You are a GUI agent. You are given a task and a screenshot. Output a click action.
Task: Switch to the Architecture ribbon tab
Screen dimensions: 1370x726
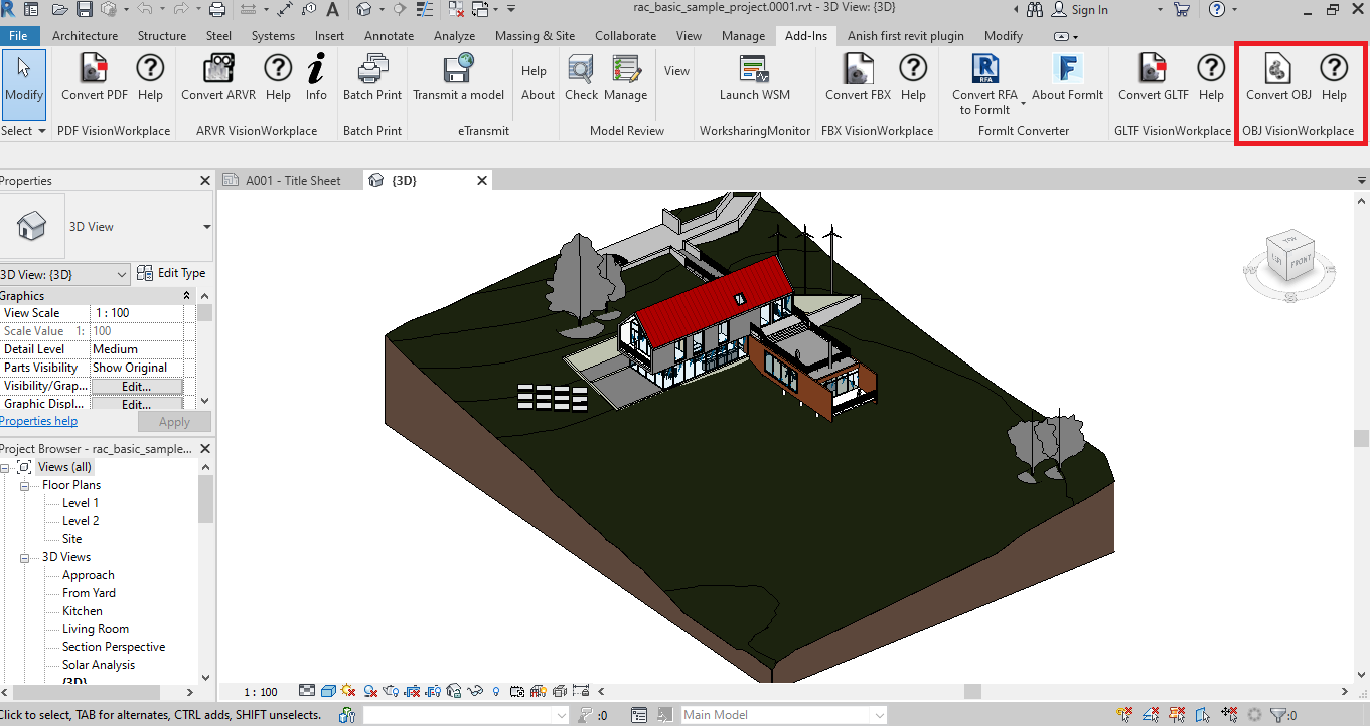click(85, 36)
